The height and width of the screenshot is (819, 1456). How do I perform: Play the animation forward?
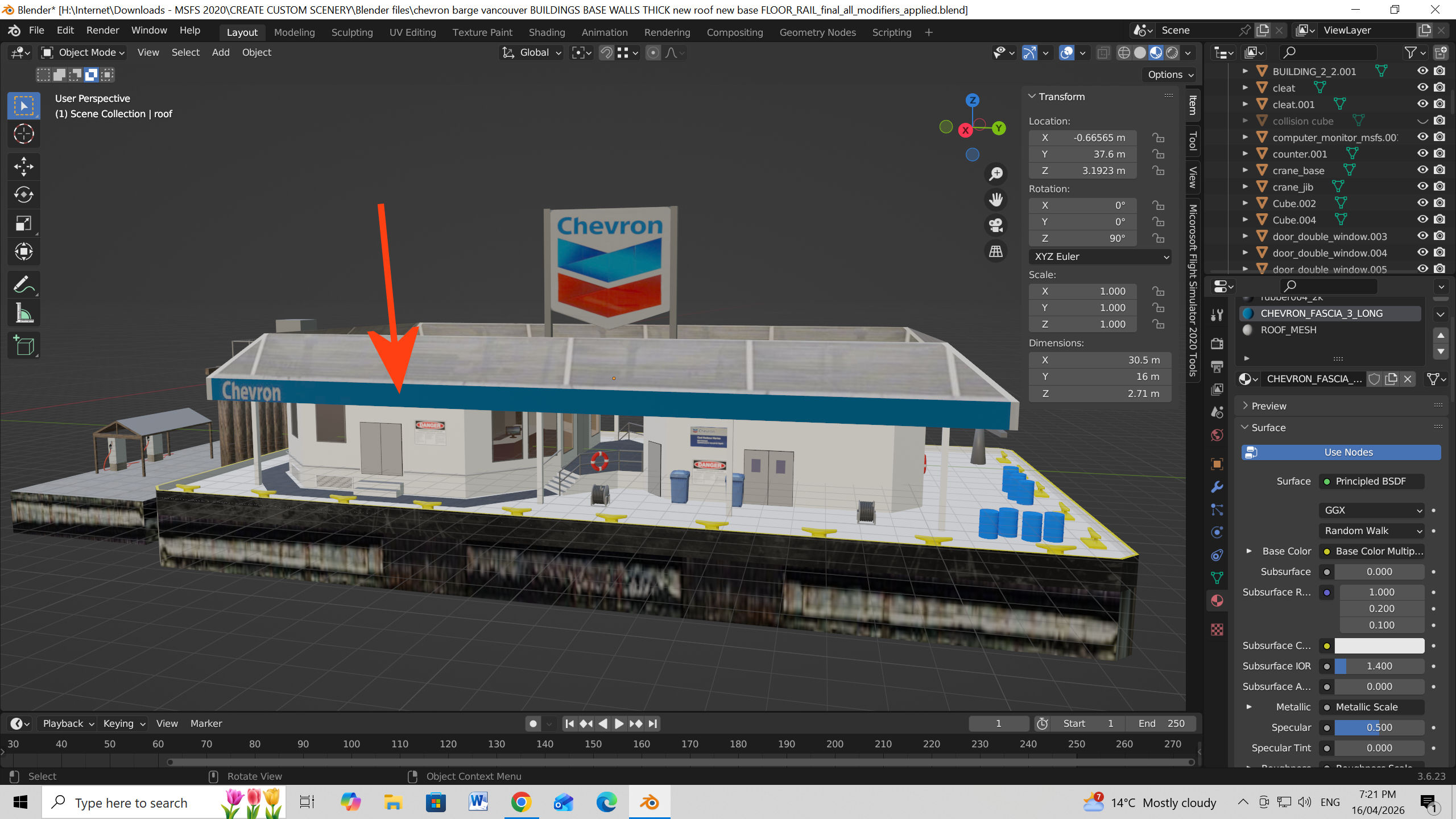tap(619, 723)
